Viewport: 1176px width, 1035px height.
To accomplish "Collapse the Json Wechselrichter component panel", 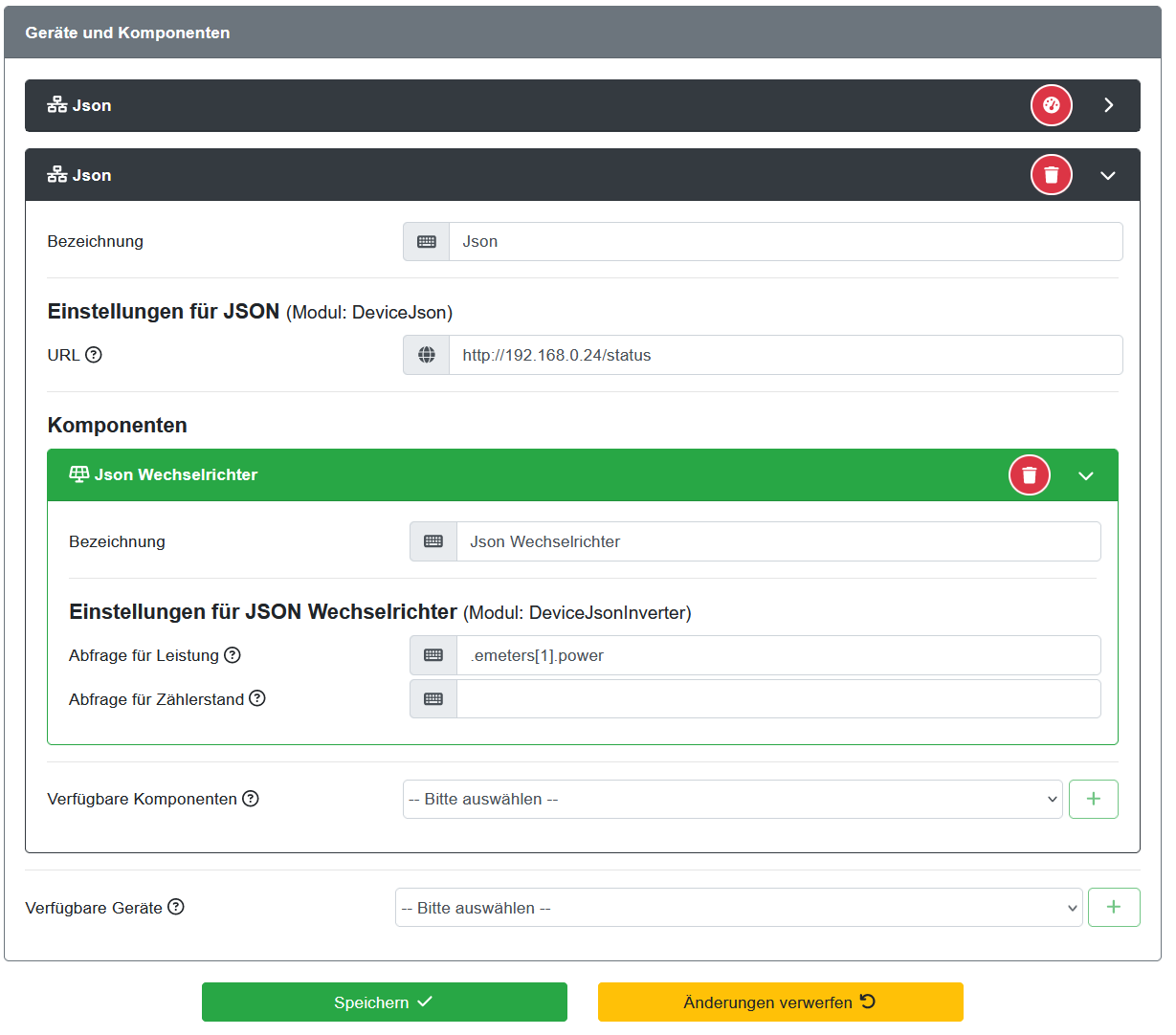I will point(1086,476).
